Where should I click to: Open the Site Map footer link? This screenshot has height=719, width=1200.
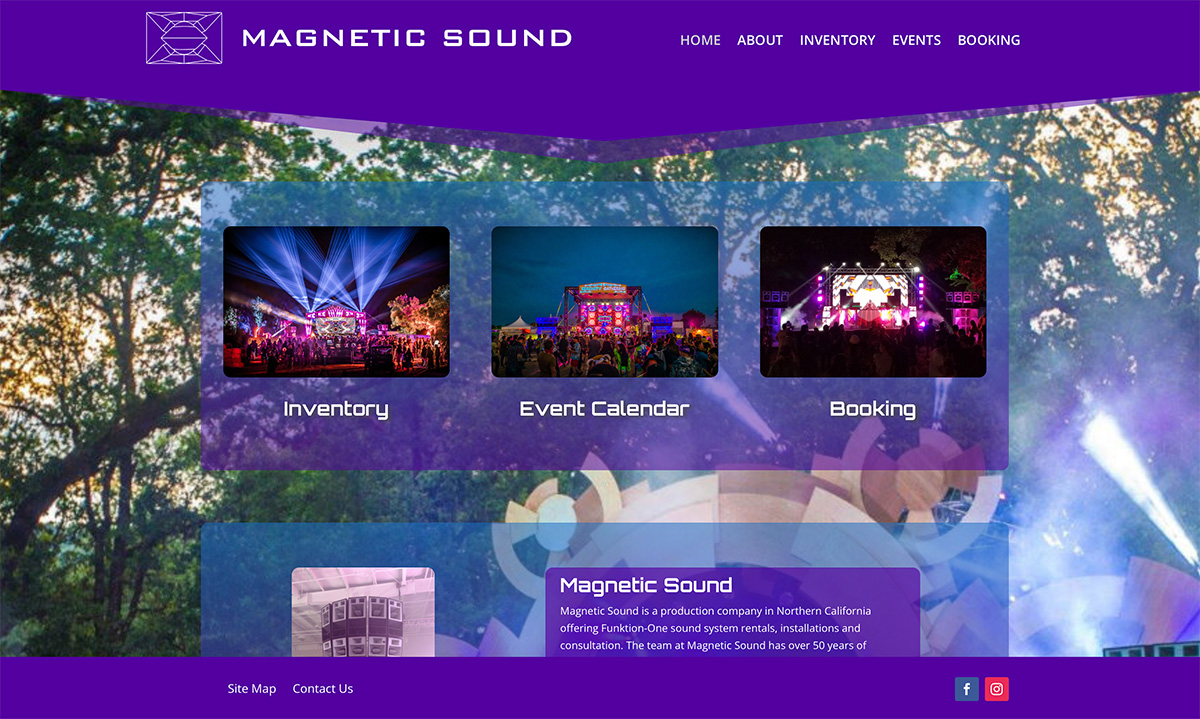(x=251, y=689)
